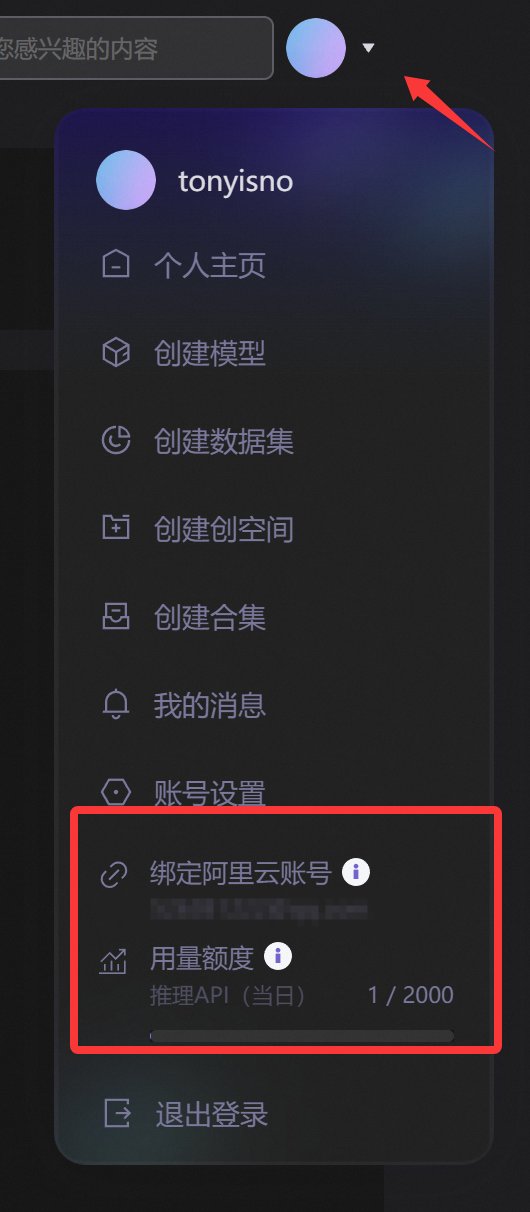Click the info icon next to 用量额度
Screen dimensions: 530x1212
click(278, 957)
